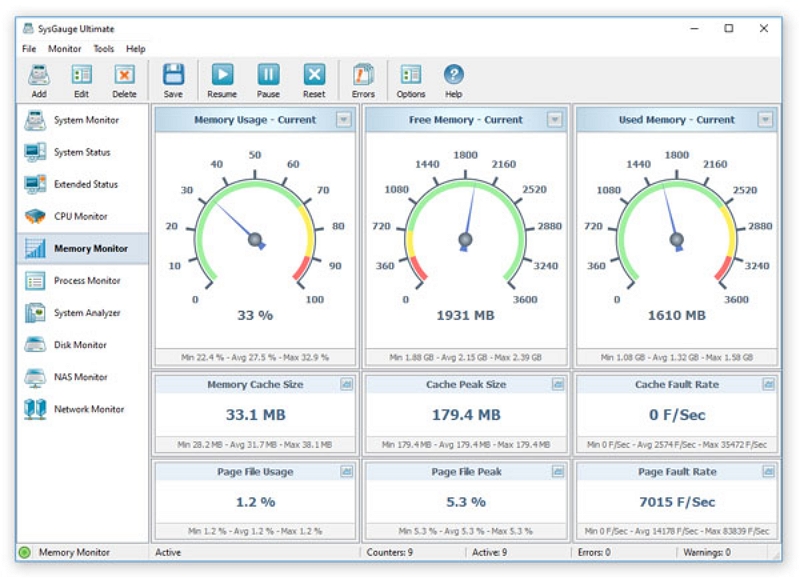
Task: Click the 33.1 MB cache size value
Action: [256, 415]
